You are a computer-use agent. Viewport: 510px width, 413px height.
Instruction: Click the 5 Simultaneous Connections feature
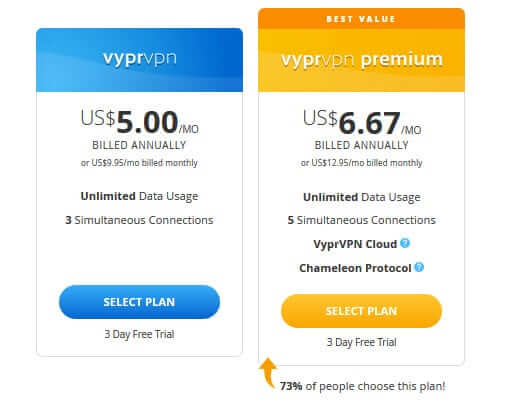362,220
